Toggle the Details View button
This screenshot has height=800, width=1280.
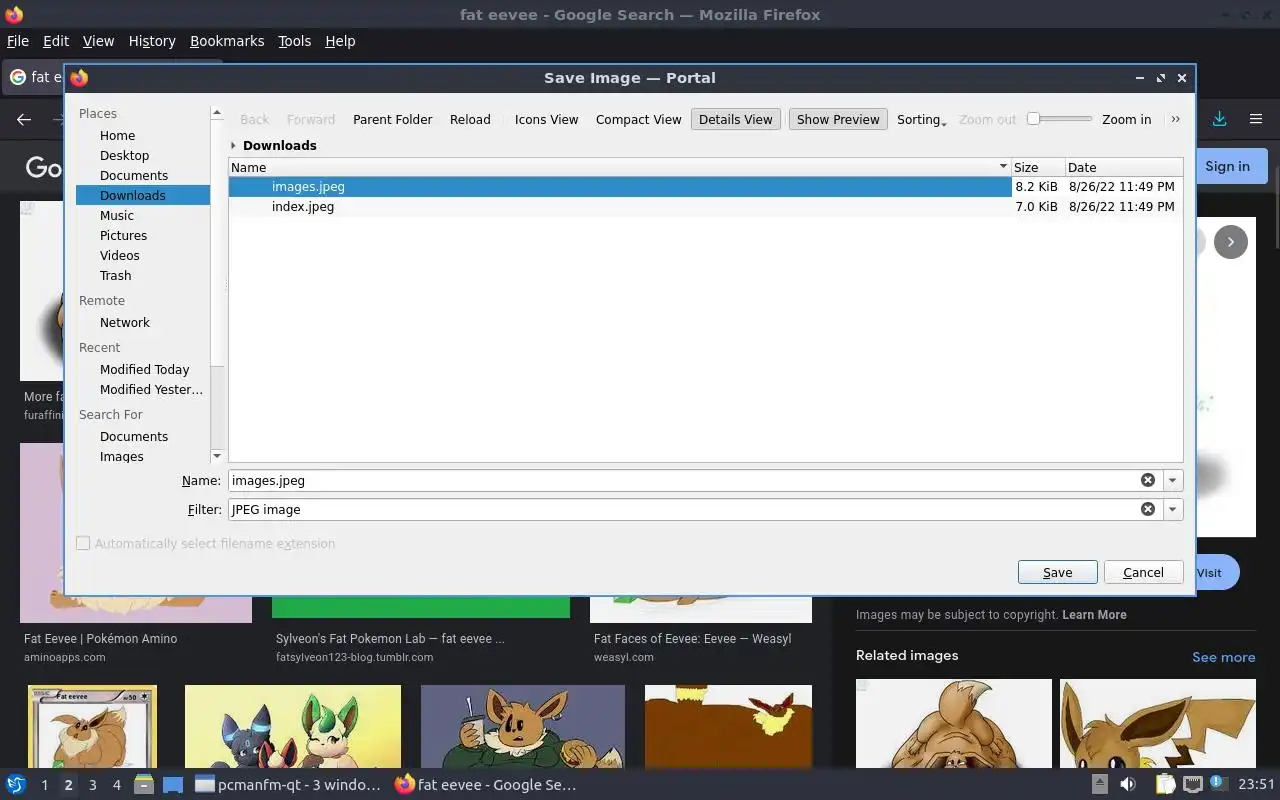pyautogui.click(x=735, y=119)
